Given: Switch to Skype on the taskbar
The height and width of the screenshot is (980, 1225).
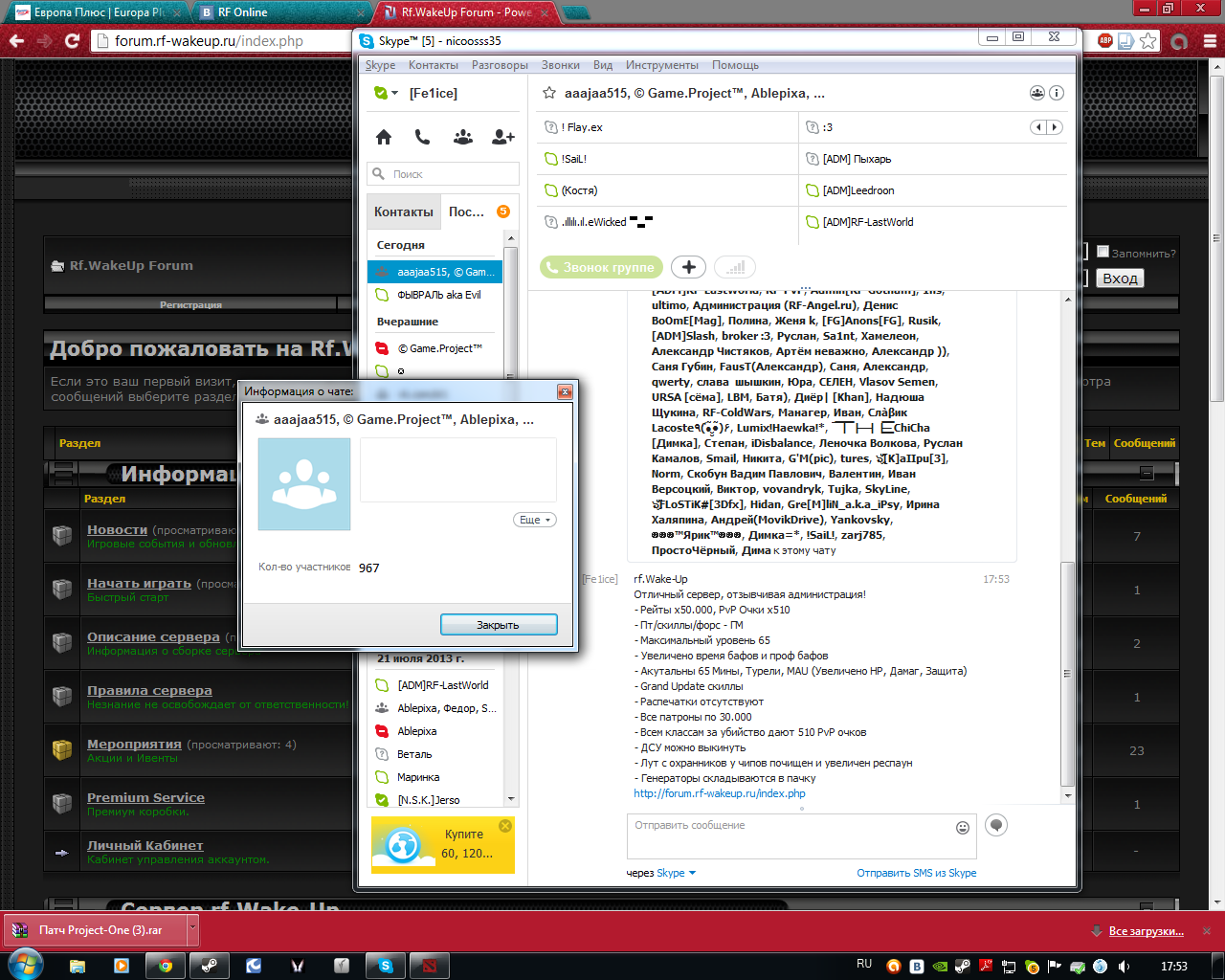Looking at the screenshot, I should tap(386, 966).
